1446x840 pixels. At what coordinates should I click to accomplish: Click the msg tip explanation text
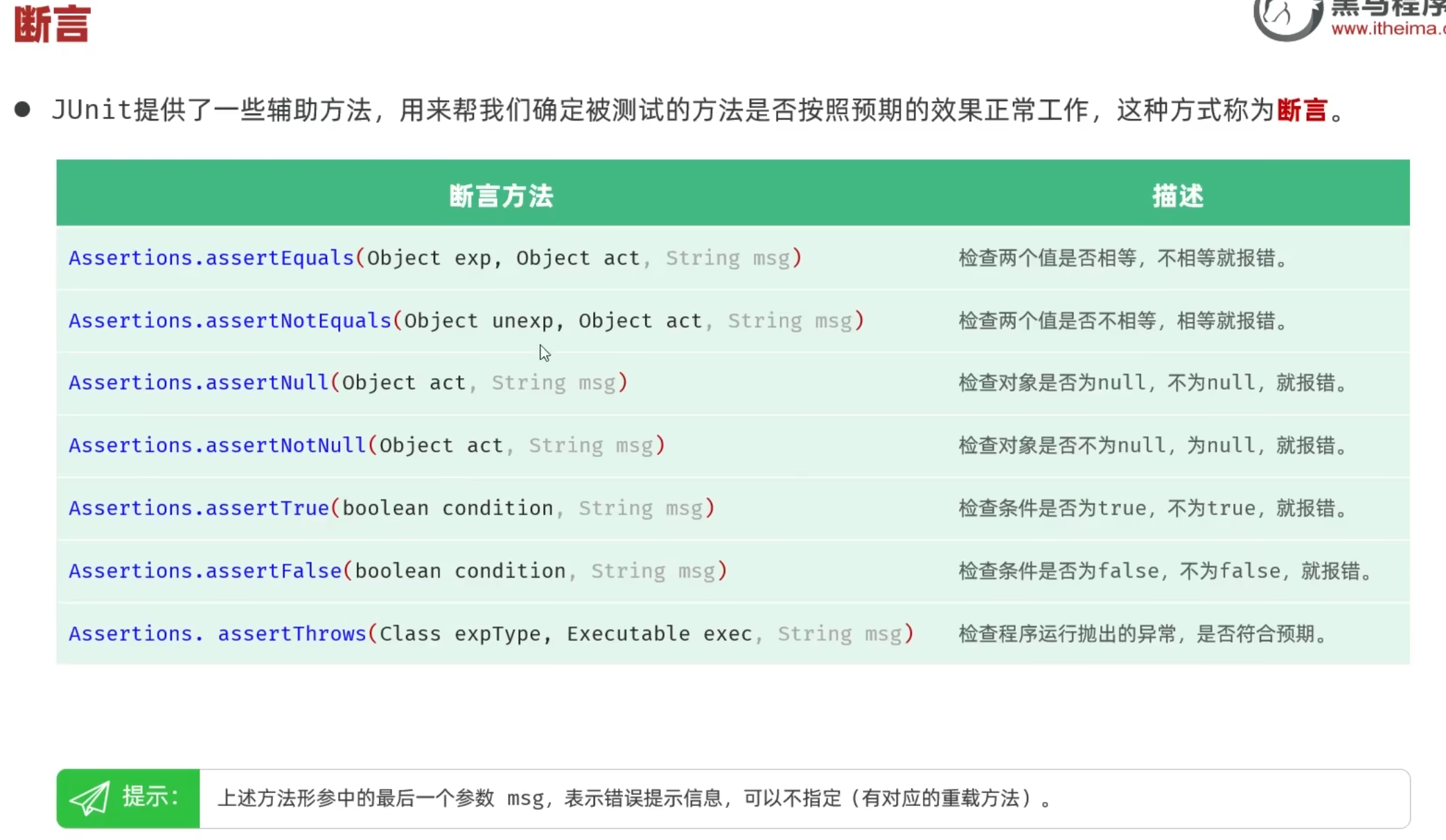[634, 798]
